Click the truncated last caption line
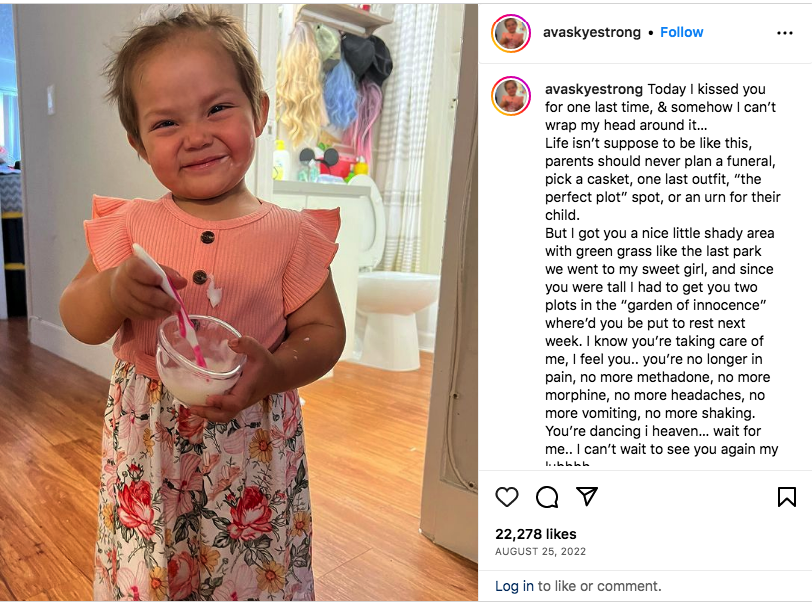The image size is (812, 606). tap(567, 463)
